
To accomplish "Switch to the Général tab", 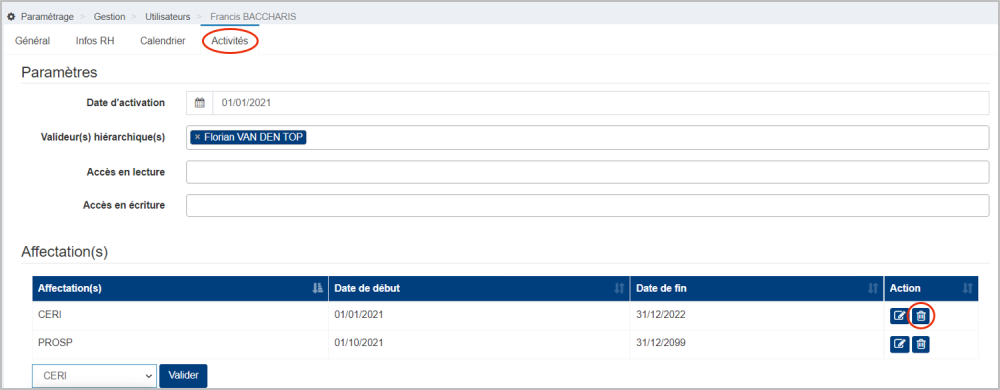I will (x=33, y=41).
